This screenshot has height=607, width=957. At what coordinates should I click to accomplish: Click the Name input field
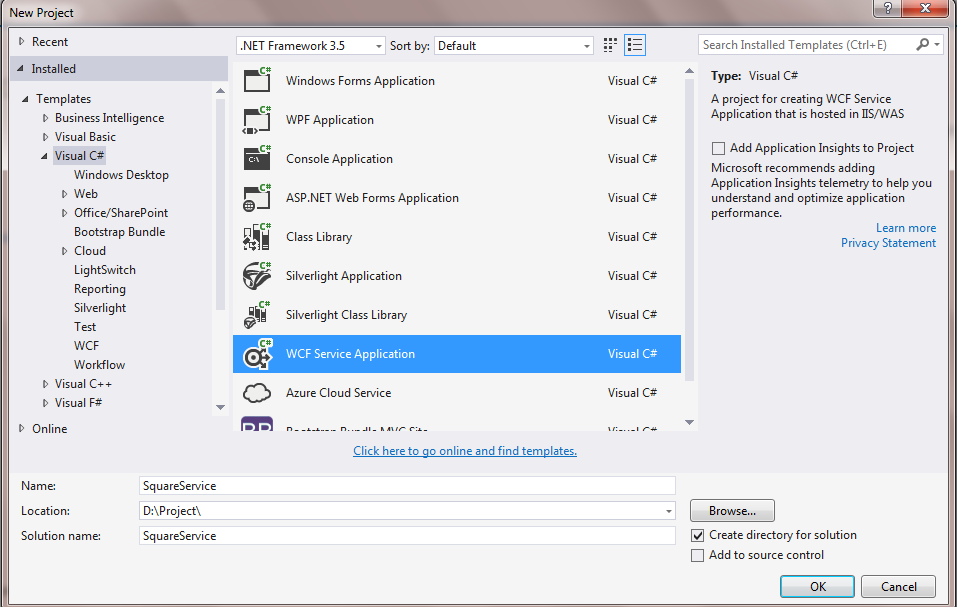pos(407,486)
